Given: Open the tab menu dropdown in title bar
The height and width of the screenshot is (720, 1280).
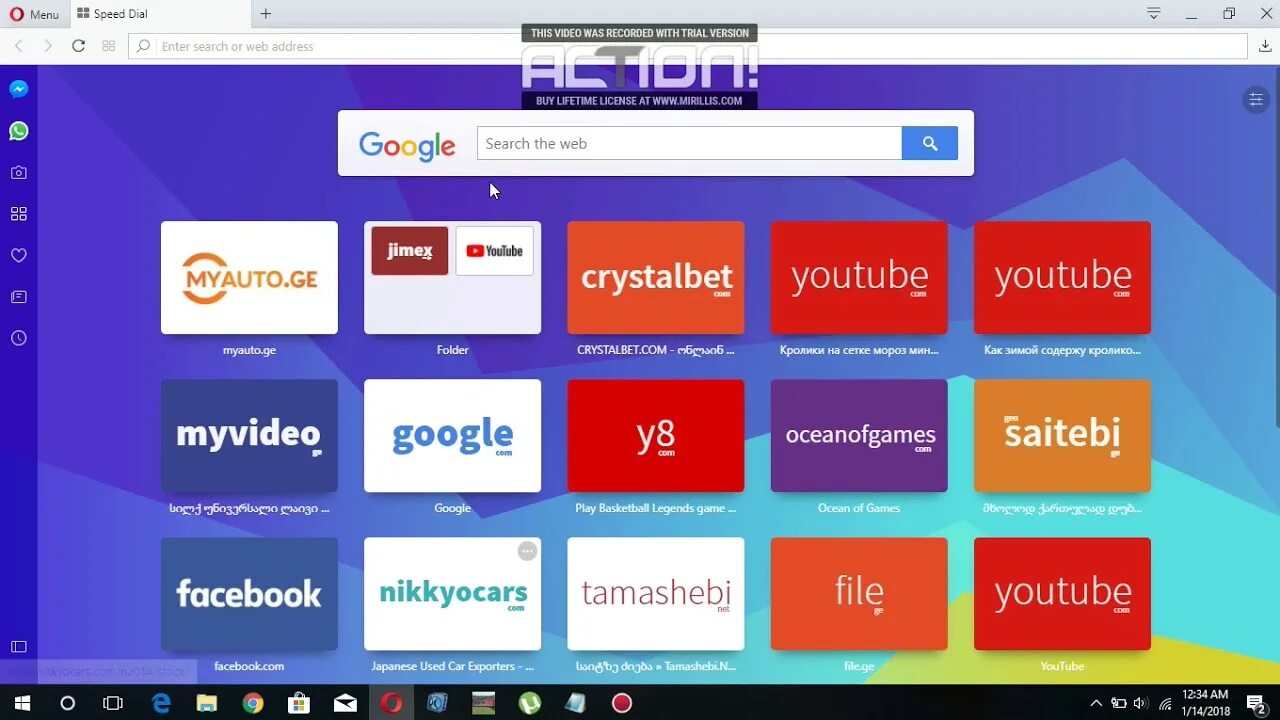Looking at the screenshot, I should click(1154, 14).
